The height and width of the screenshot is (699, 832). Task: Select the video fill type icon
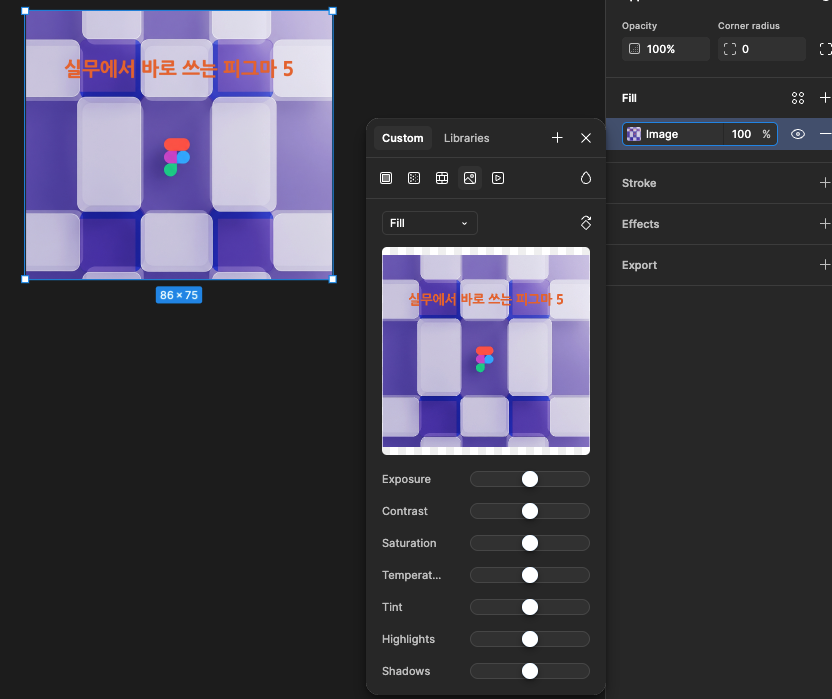tap(498, 178)
